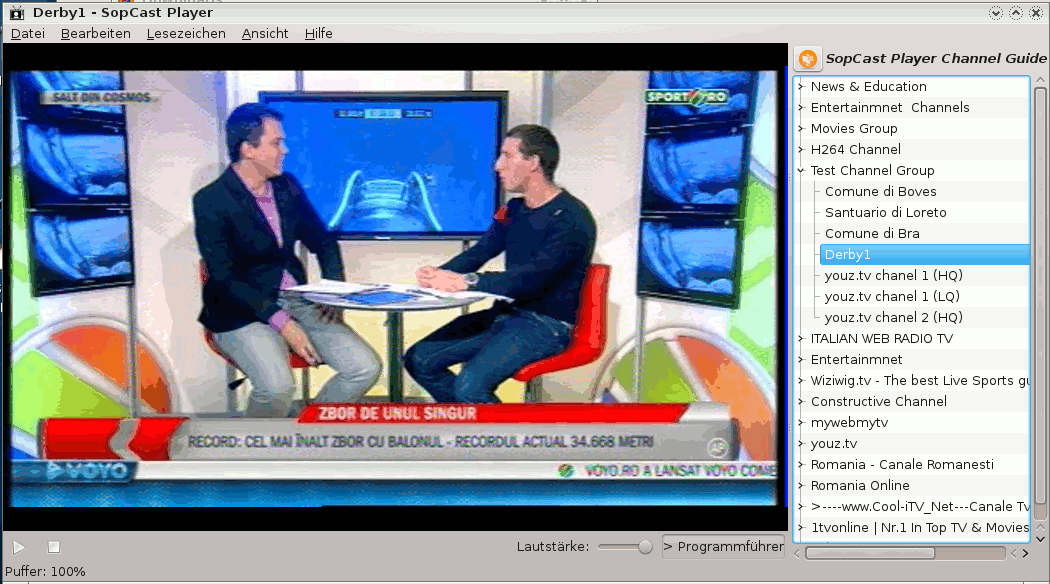Viewport: 1050px width, 584px height.
Task: Open the Lesezeichen menu
Action: [186, 33]
